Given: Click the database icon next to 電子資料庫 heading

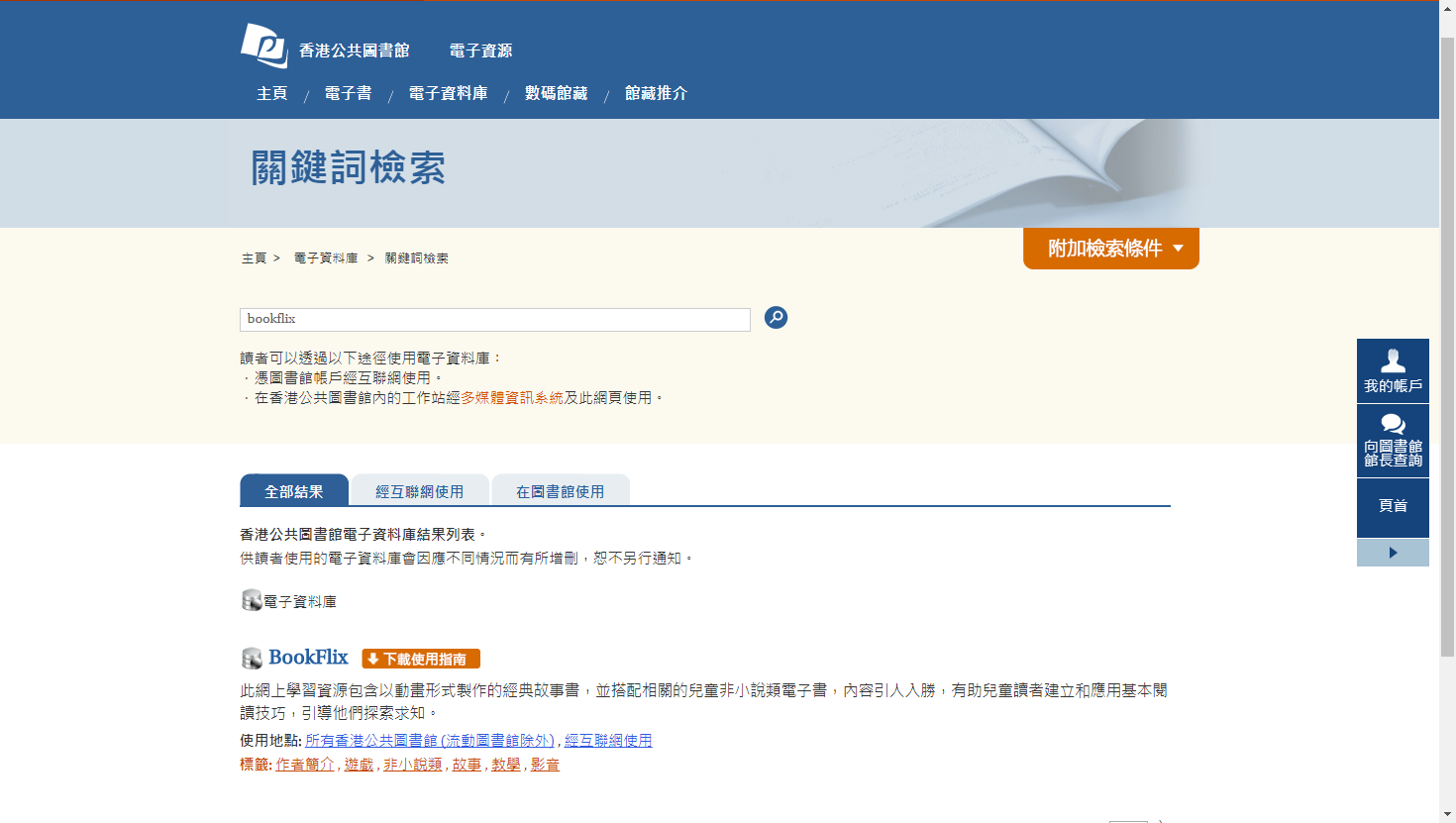Looking at the screenshot, I should click(x=252, y=600).
